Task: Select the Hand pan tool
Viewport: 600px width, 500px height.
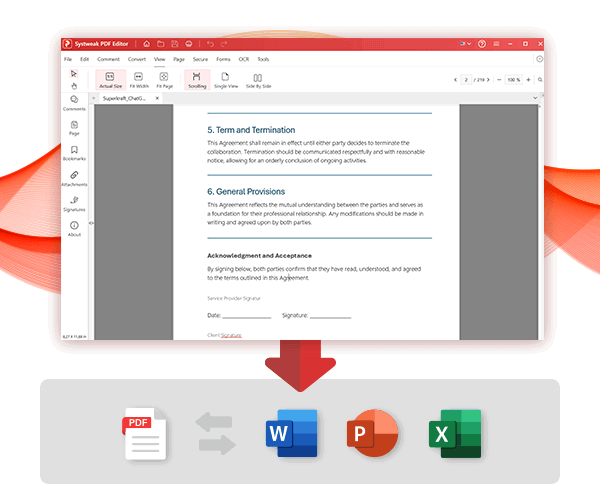Action: pos(74,86)
